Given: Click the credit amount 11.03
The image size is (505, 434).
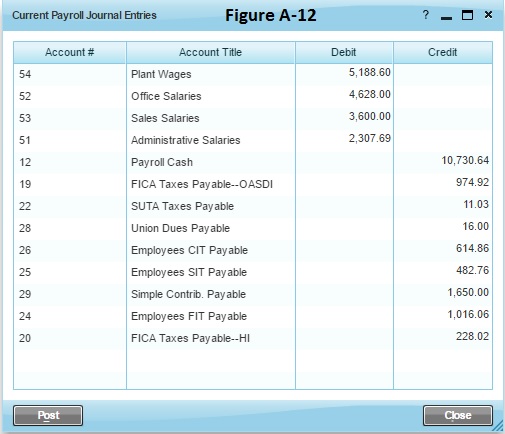Looking at the screenshot, I should point(476,204).
